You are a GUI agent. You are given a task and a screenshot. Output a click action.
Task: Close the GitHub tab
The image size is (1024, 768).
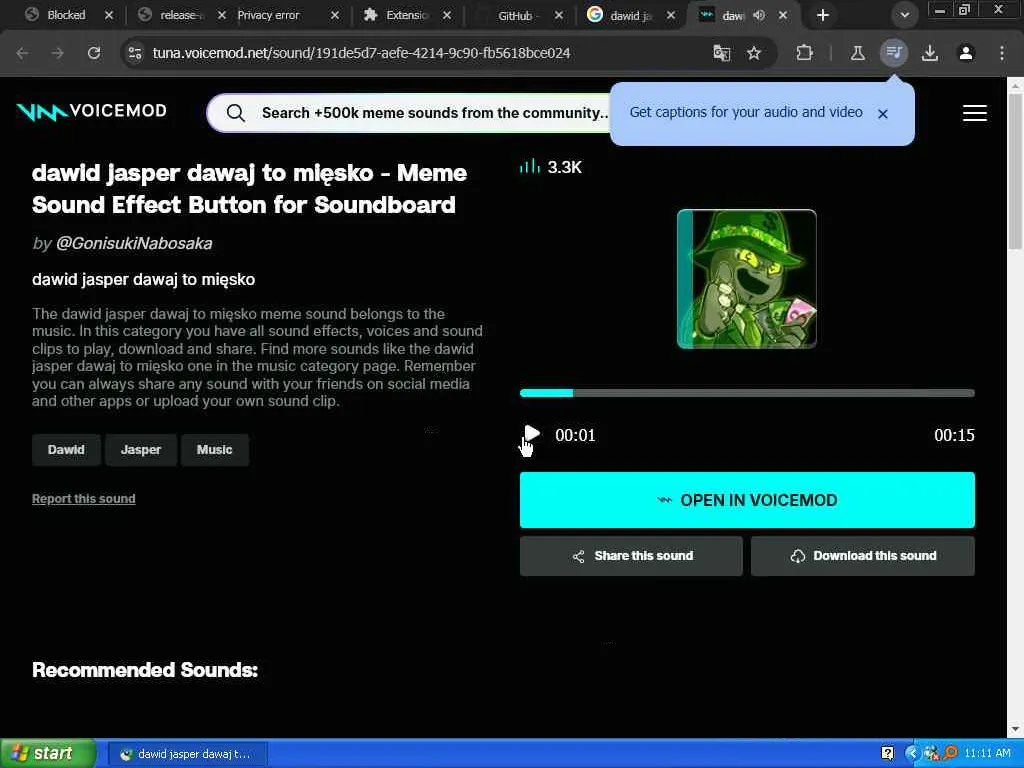(559, 15)
